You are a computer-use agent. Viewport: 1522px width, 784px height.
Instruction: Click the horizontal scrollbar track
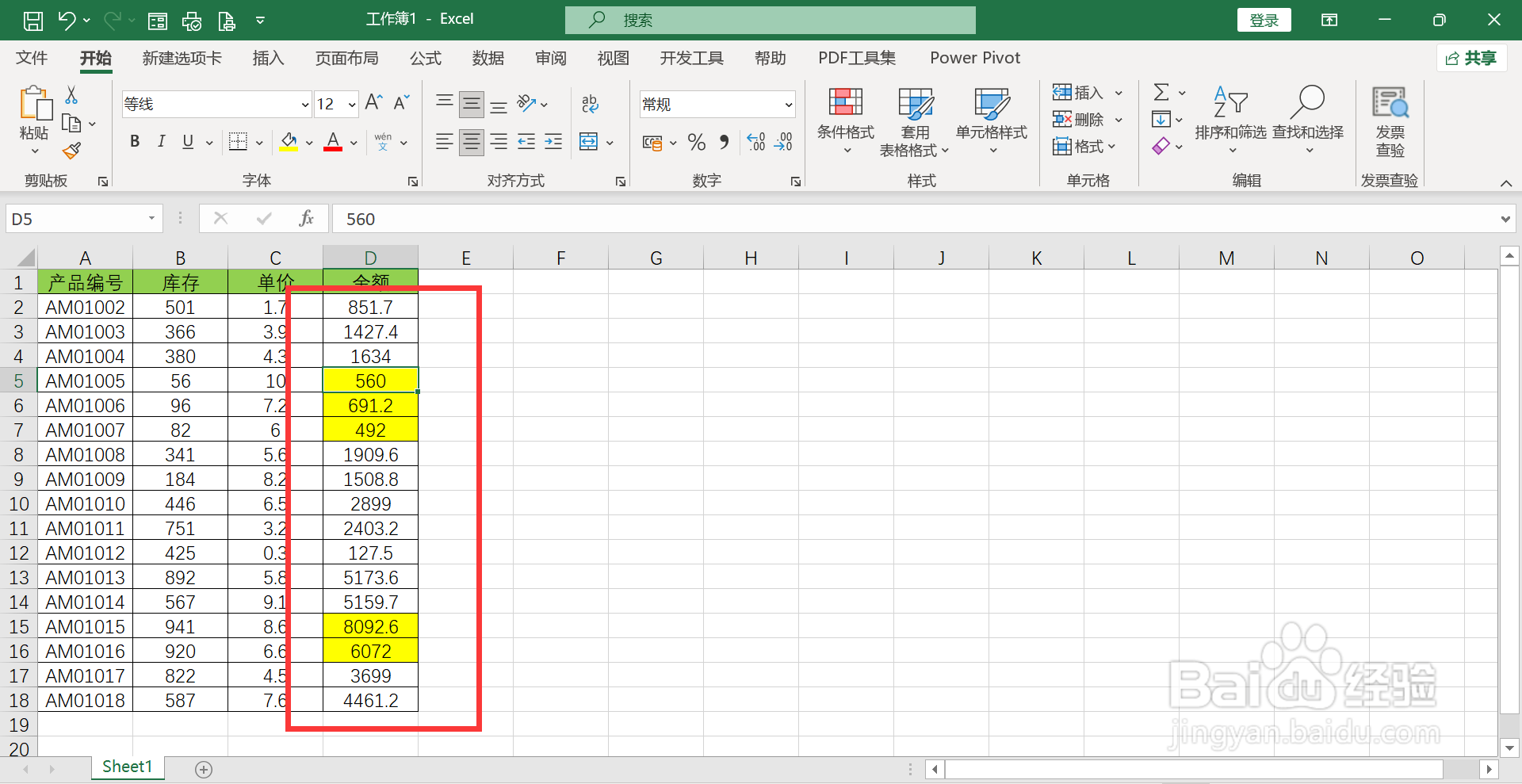(x=1193, y=769)
